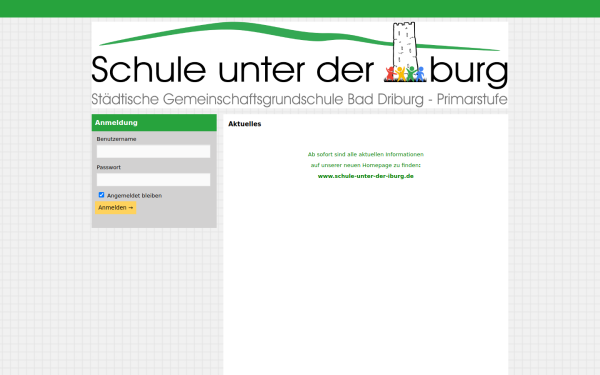Image resolution: width=600 pixels, height=375 pixels.
Task: Click the Passwort label
Action: coord(109,167)
